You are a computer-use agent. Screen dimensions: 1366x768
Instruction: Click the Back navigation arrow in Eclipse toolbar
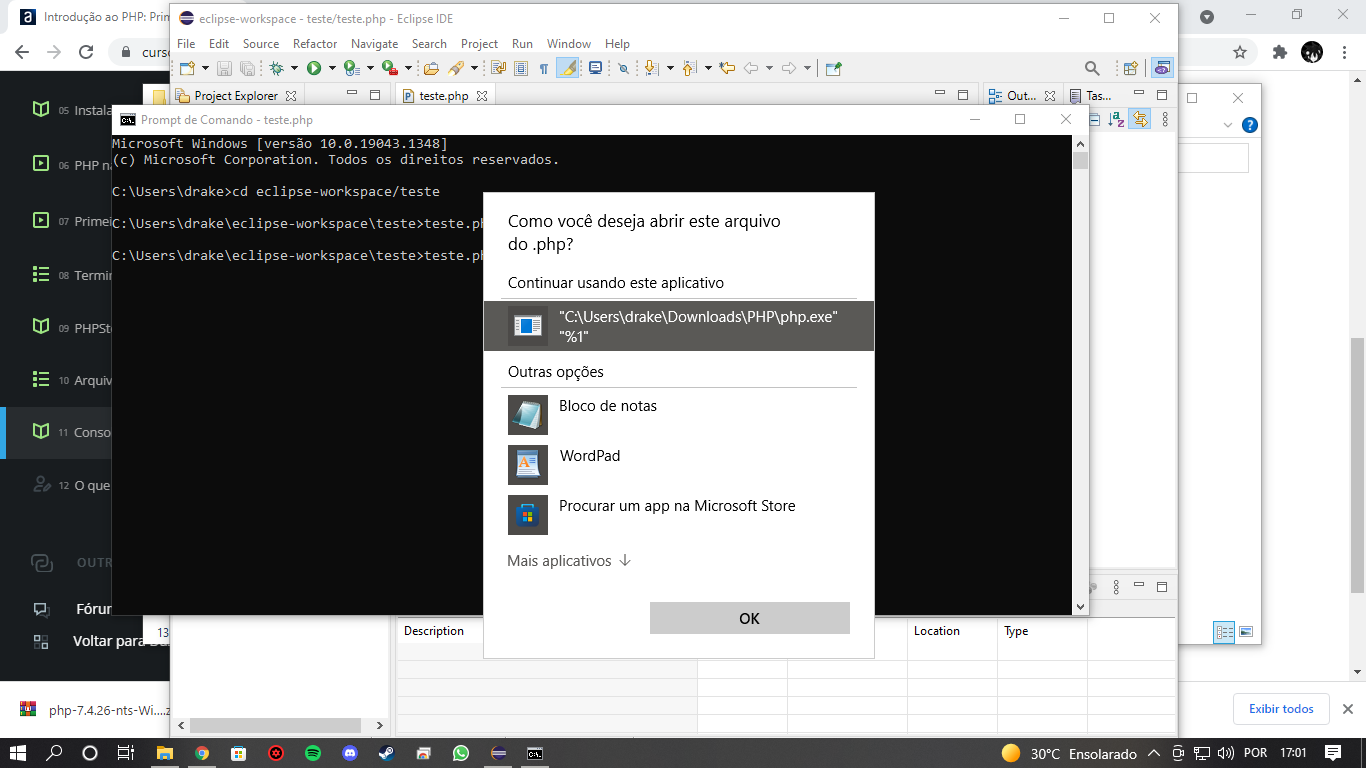tap(750, 68)
